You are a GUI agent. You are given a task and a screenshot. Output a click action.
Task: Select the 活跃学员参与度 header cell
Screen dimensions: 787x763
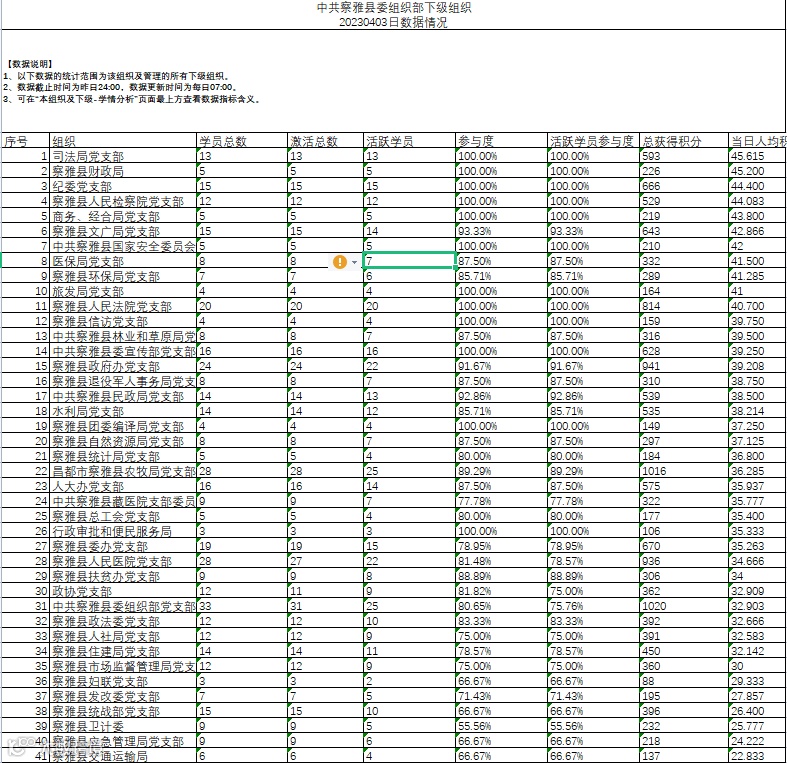[x=593, y=141]
